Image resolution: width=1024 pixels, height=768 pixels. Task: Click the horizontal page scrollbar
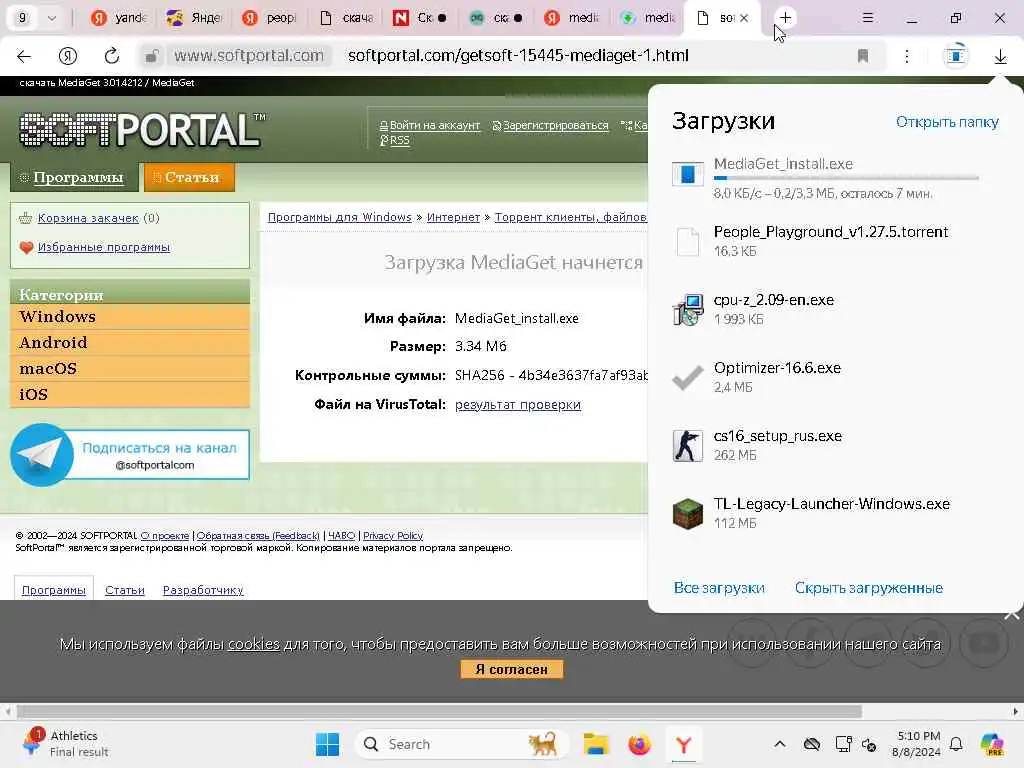(439, 712)
